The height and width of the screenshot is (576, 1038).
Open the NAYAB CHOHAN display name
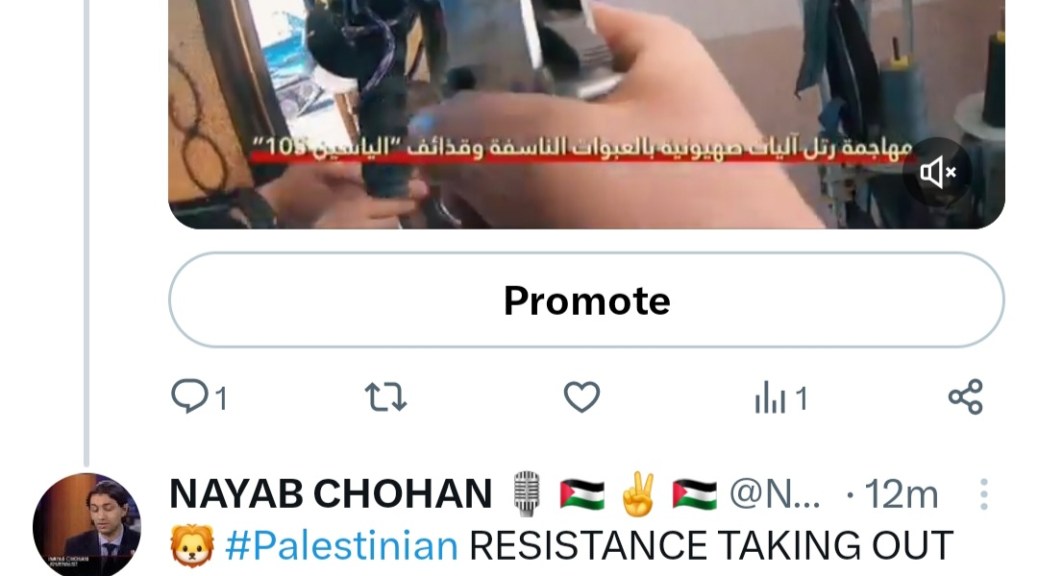(x=331, y=494)
